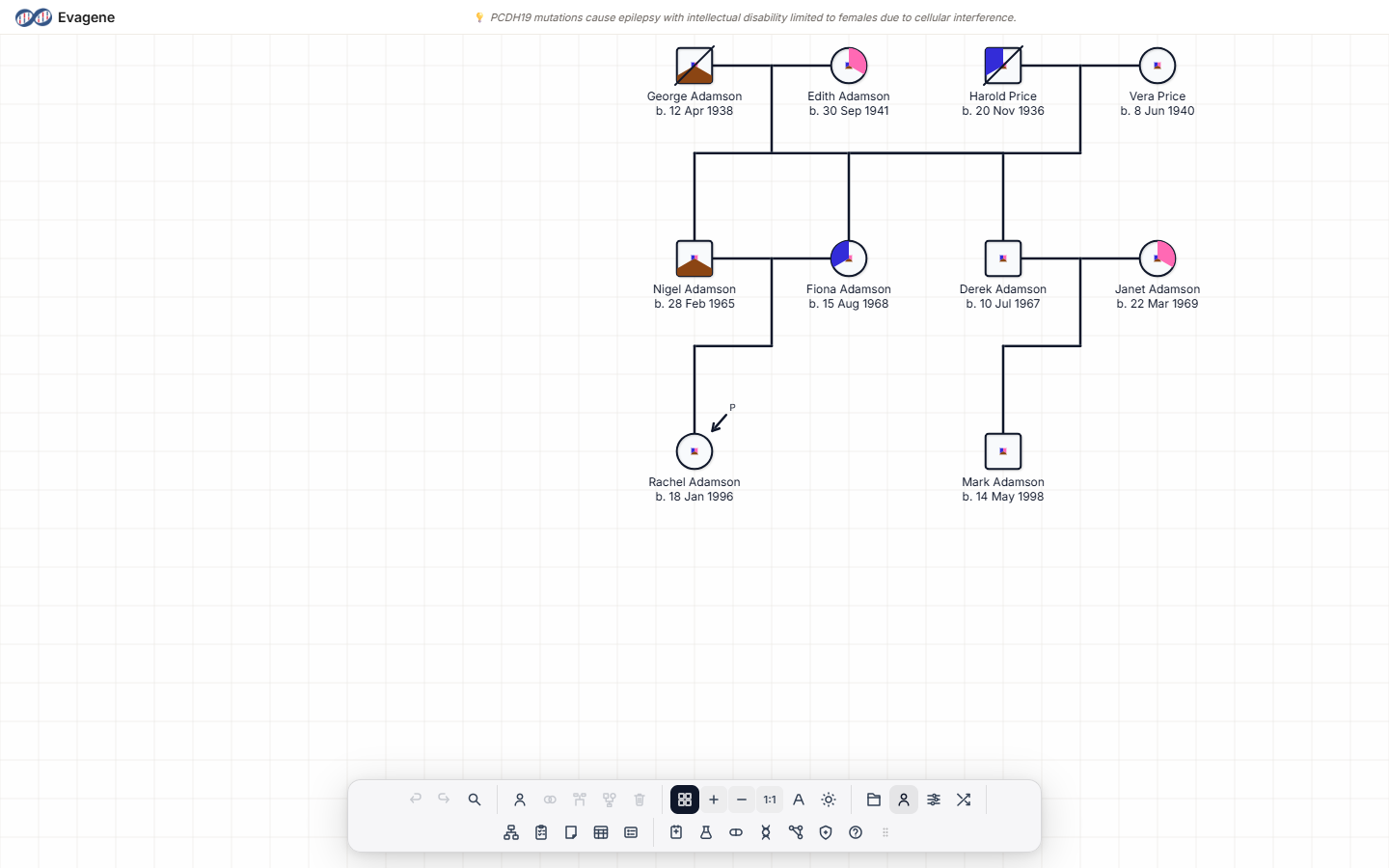Click the hierarchy tree layout icon
1389x868 pixels.
(x=511, y=832)
